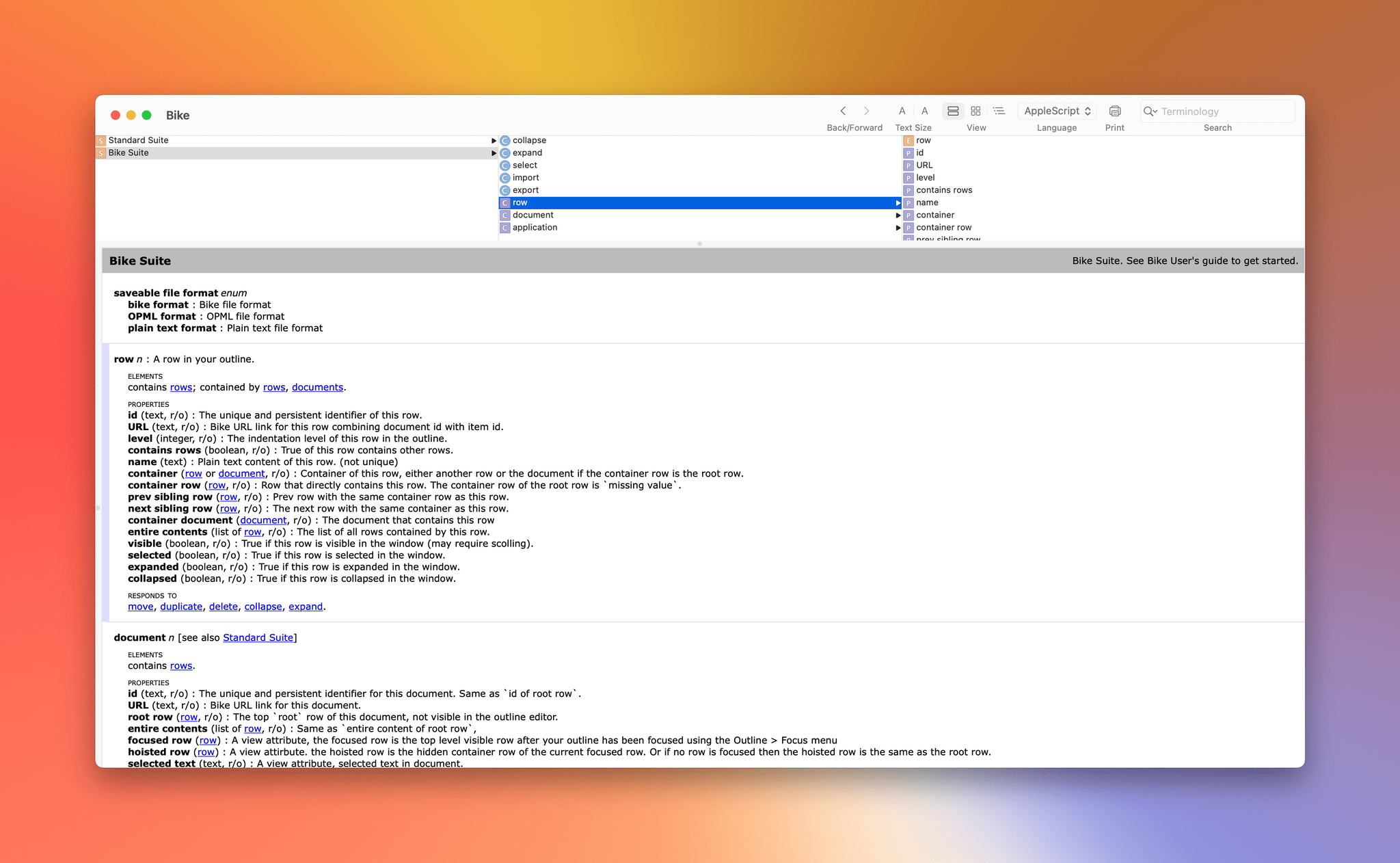This screenshot has height=863, width=1400.
Task: Select the container property icon
Action: [x=908, y=215]
